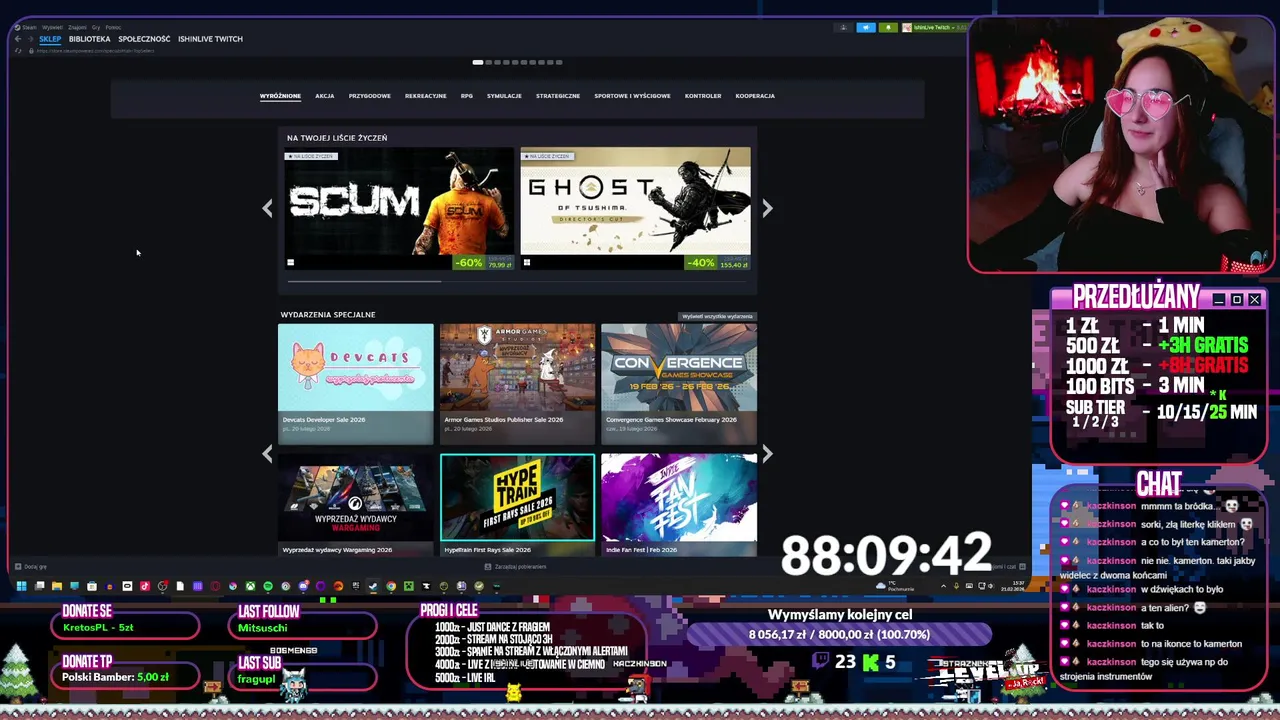Select the SYMULACJE category tab
This screenshot has height=720, width=1280.
504,96
